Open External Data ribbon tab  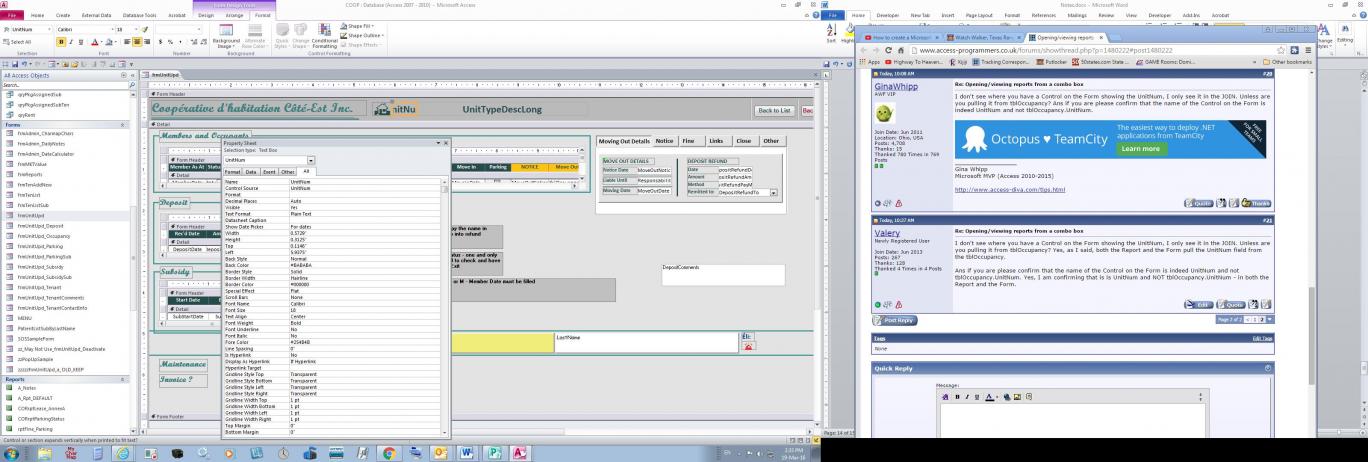coord(97,16)
